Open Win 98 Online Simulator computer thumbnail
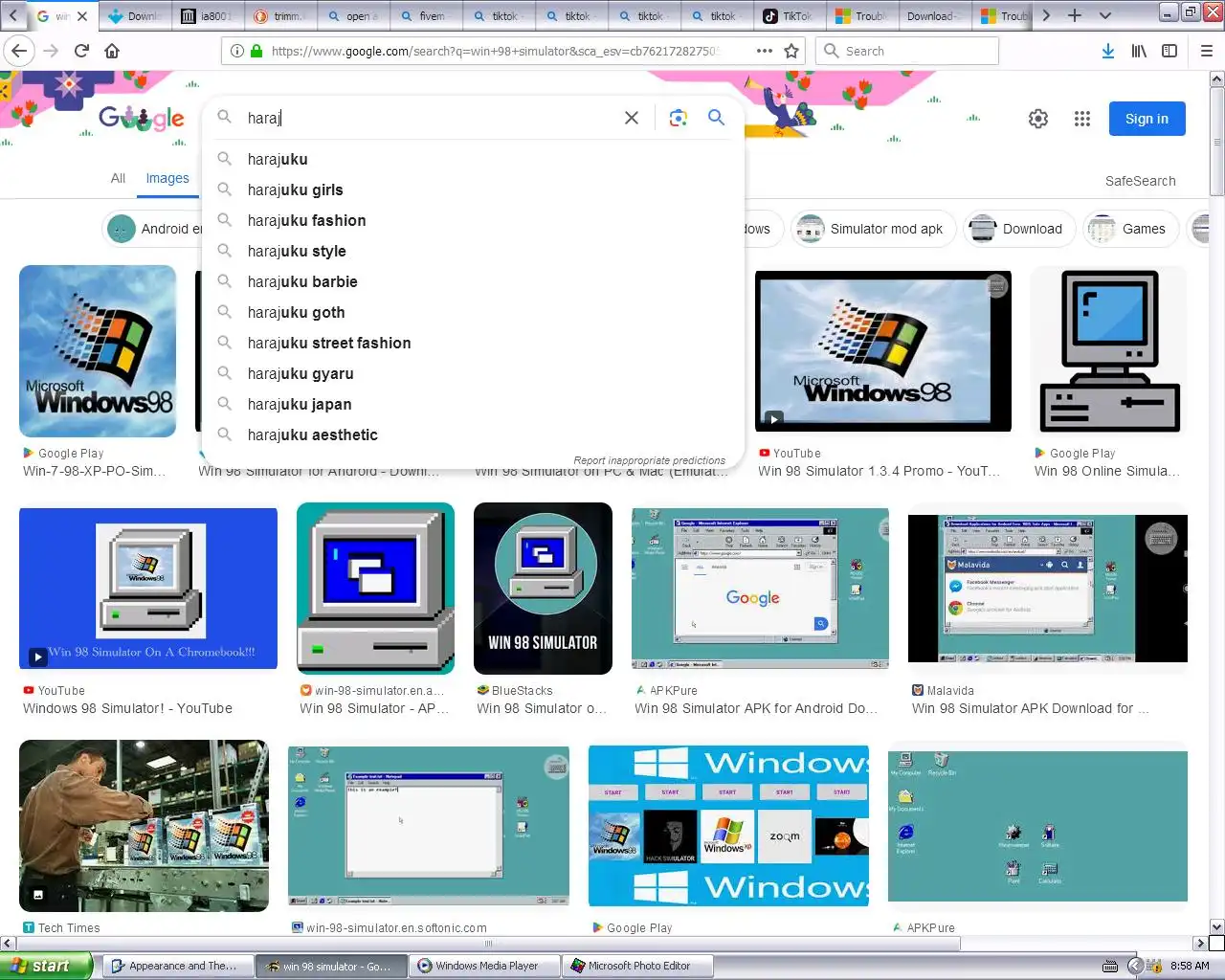The height and width of the screenshot is (980, 1225). [x=1108, y=351]
